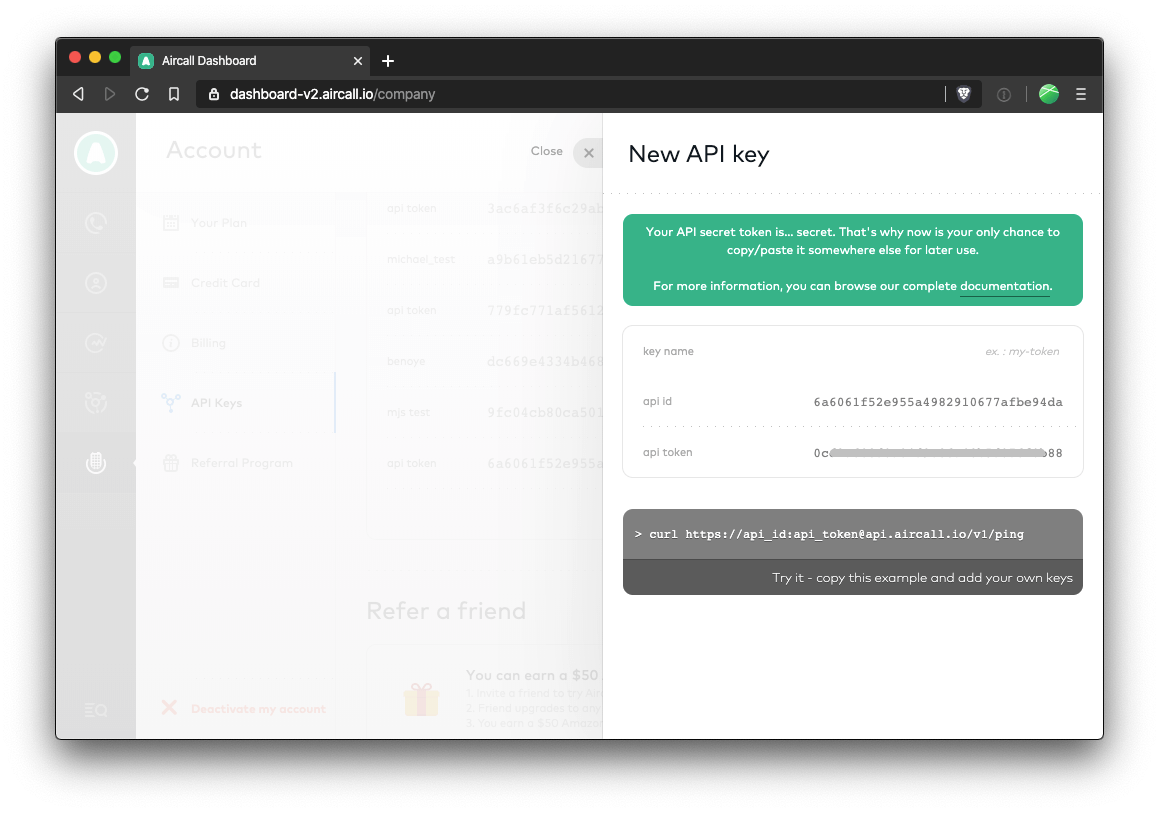This screenshot has width=1159, height=813.
Task: Open a new browser tab with plus button
Action: coord(388,60)
